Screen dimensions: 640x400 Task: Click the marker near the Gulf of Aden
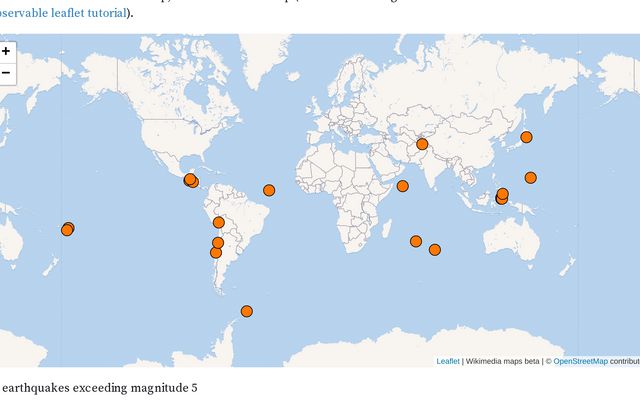[402, 186]
